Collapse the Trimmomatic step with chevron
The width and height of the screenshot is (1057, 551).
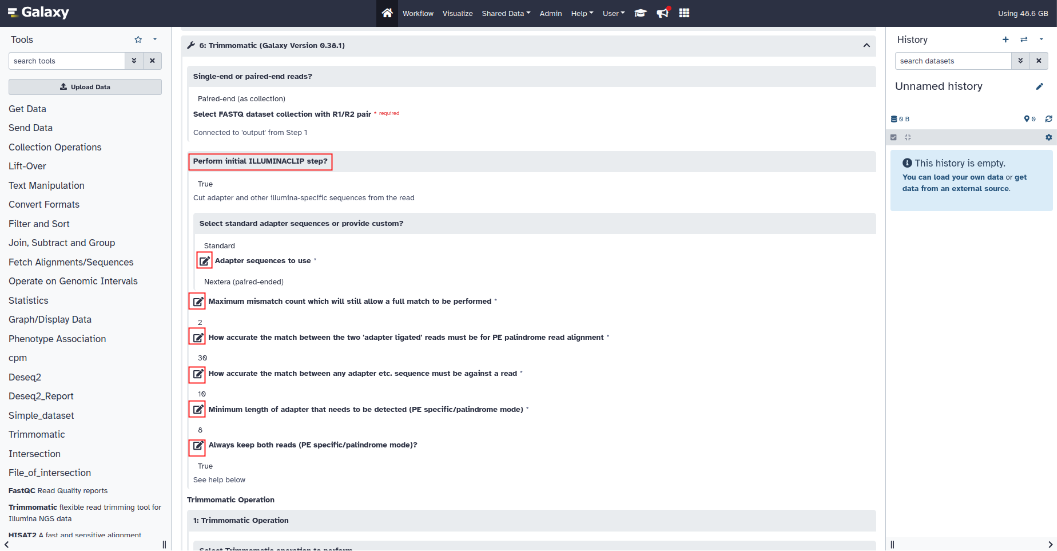[x=866, y=46]
